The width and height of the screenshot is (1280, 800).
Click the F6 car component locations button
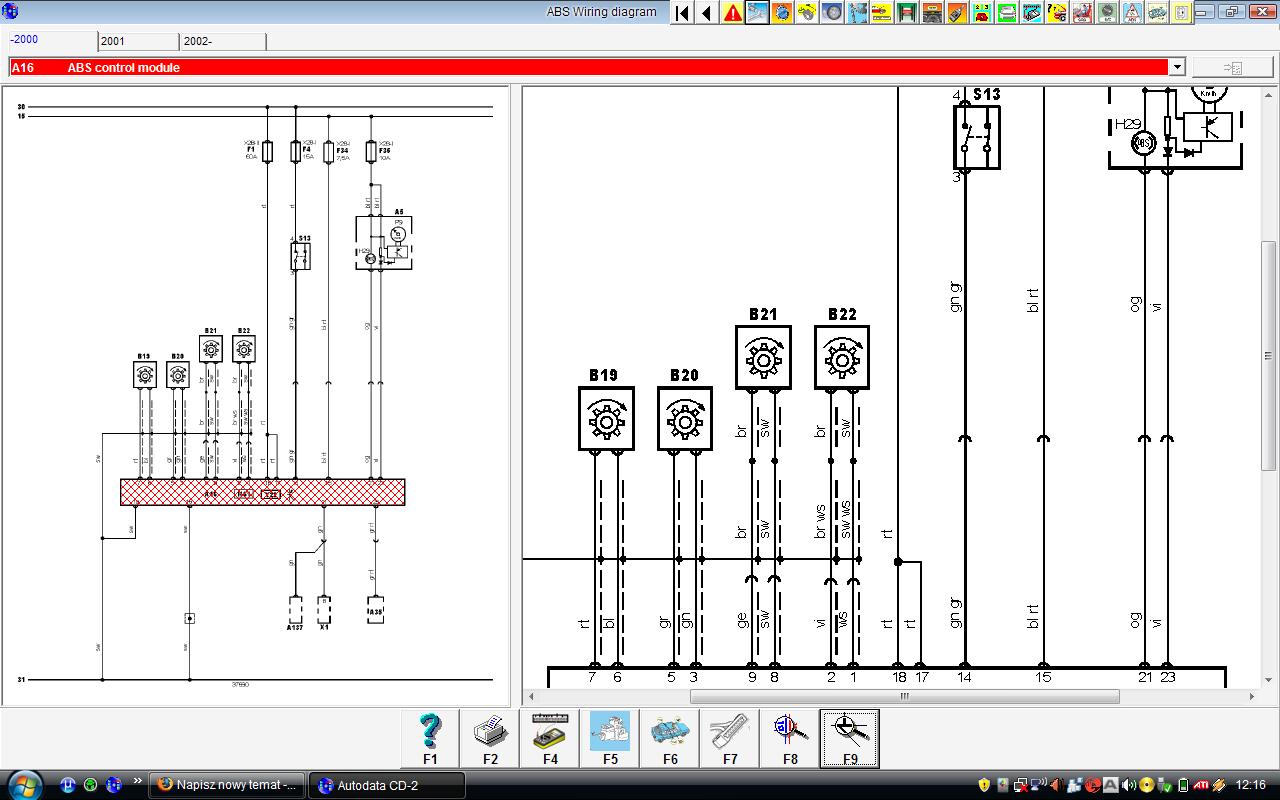670,738
